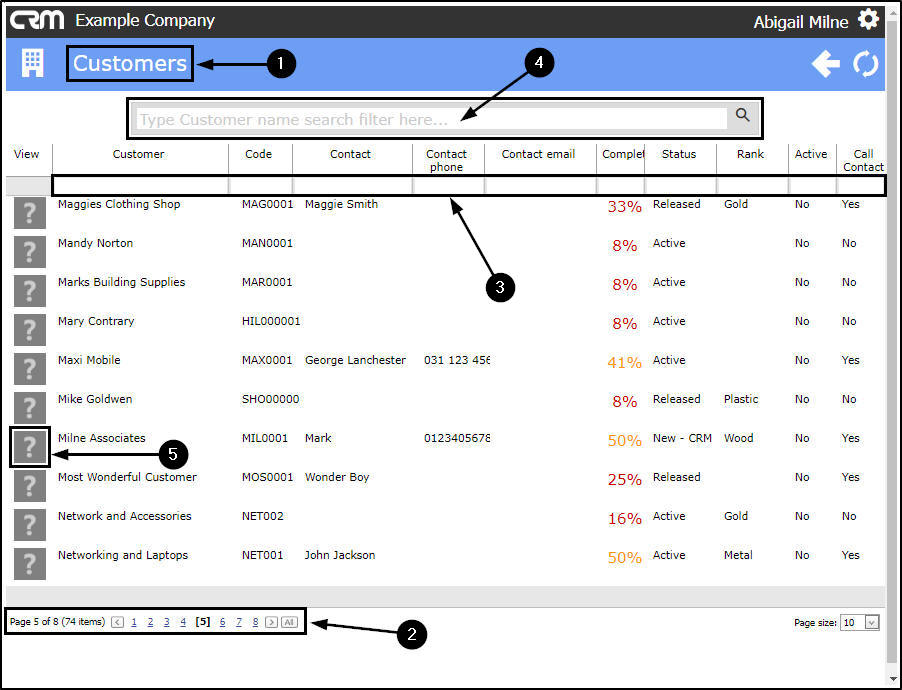Image resolution: width=902 pixels, height=690 pixels.
Task: Go to page 2
Action: pyautogui.click(x=150, y=622)
